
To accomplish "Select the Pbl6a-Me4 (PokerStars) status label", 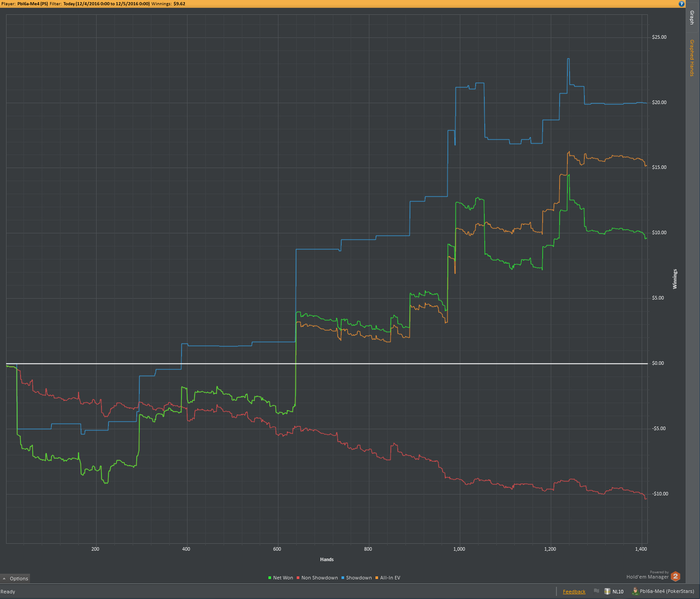I will (x=667, y=592).
